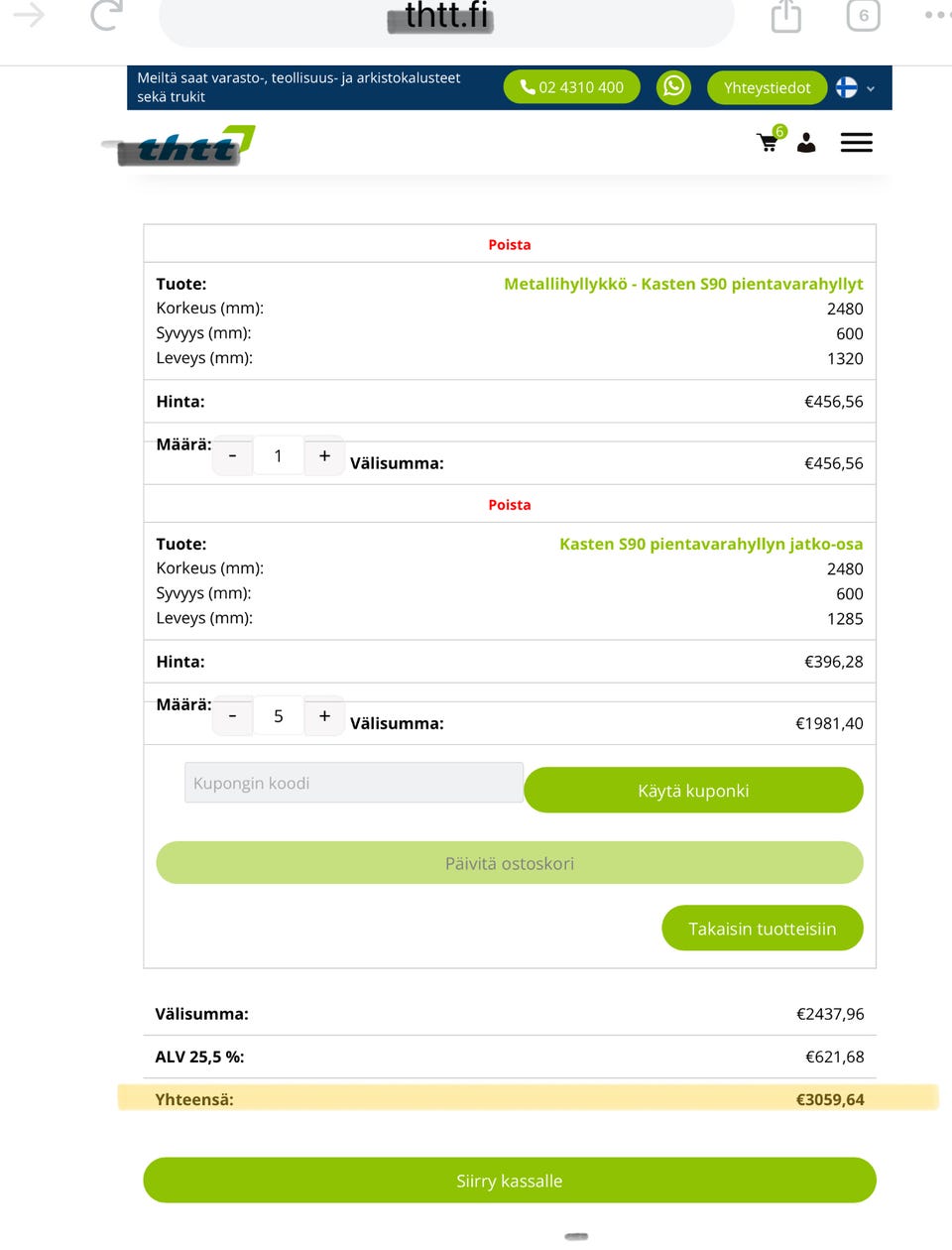
Task: Proceed with the Siirry kassalle button
Action: [510, 1181]
